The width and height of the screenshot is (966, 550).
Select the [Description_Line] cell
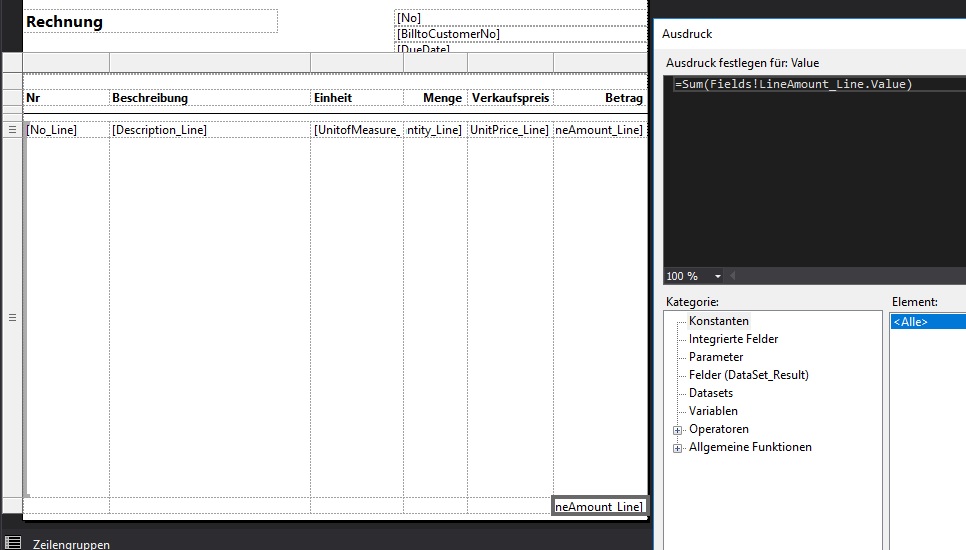210,130
